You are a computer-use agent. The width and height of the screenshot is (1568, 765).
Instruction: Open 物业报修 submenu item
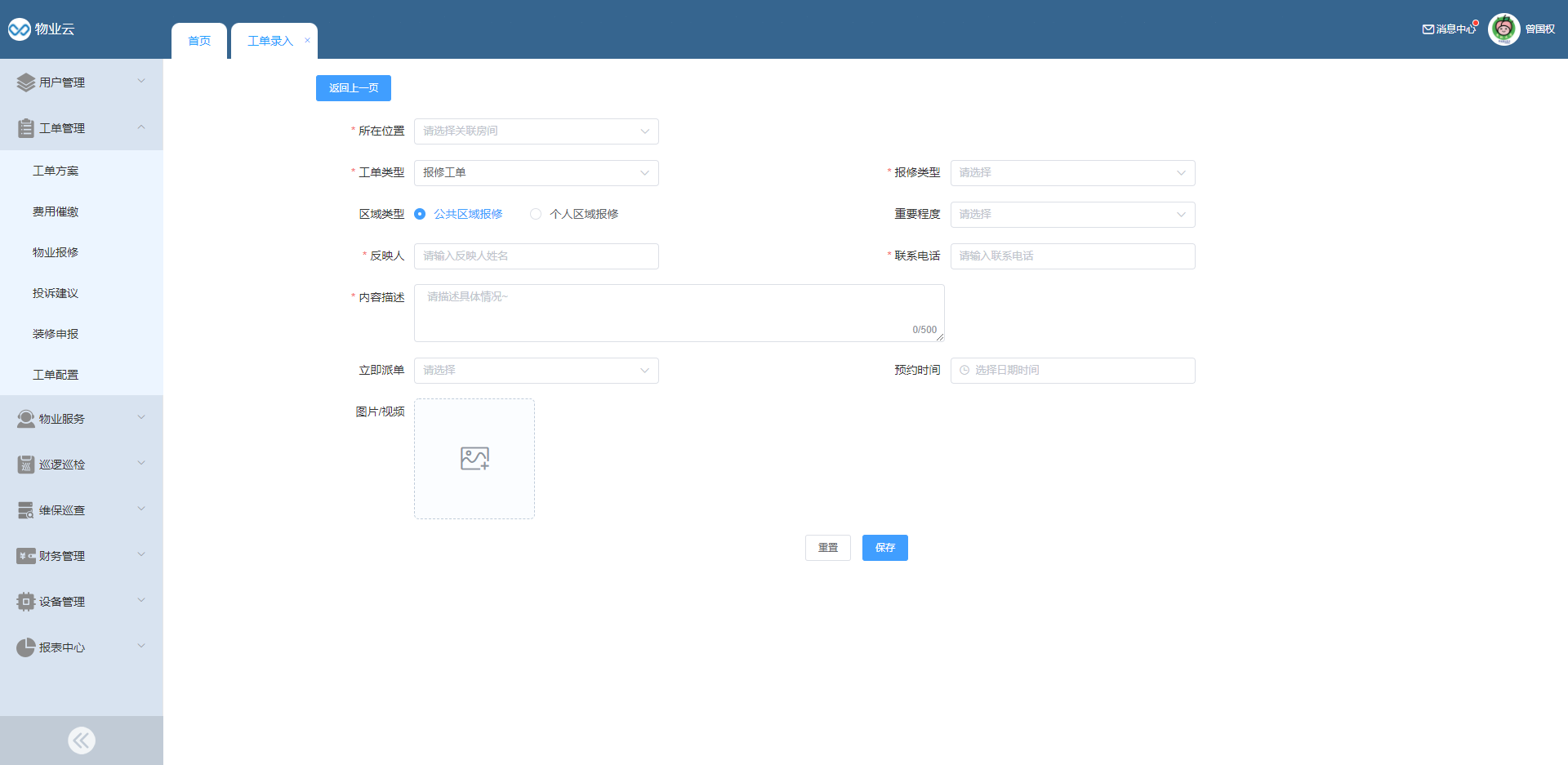[x=82, y=252]
